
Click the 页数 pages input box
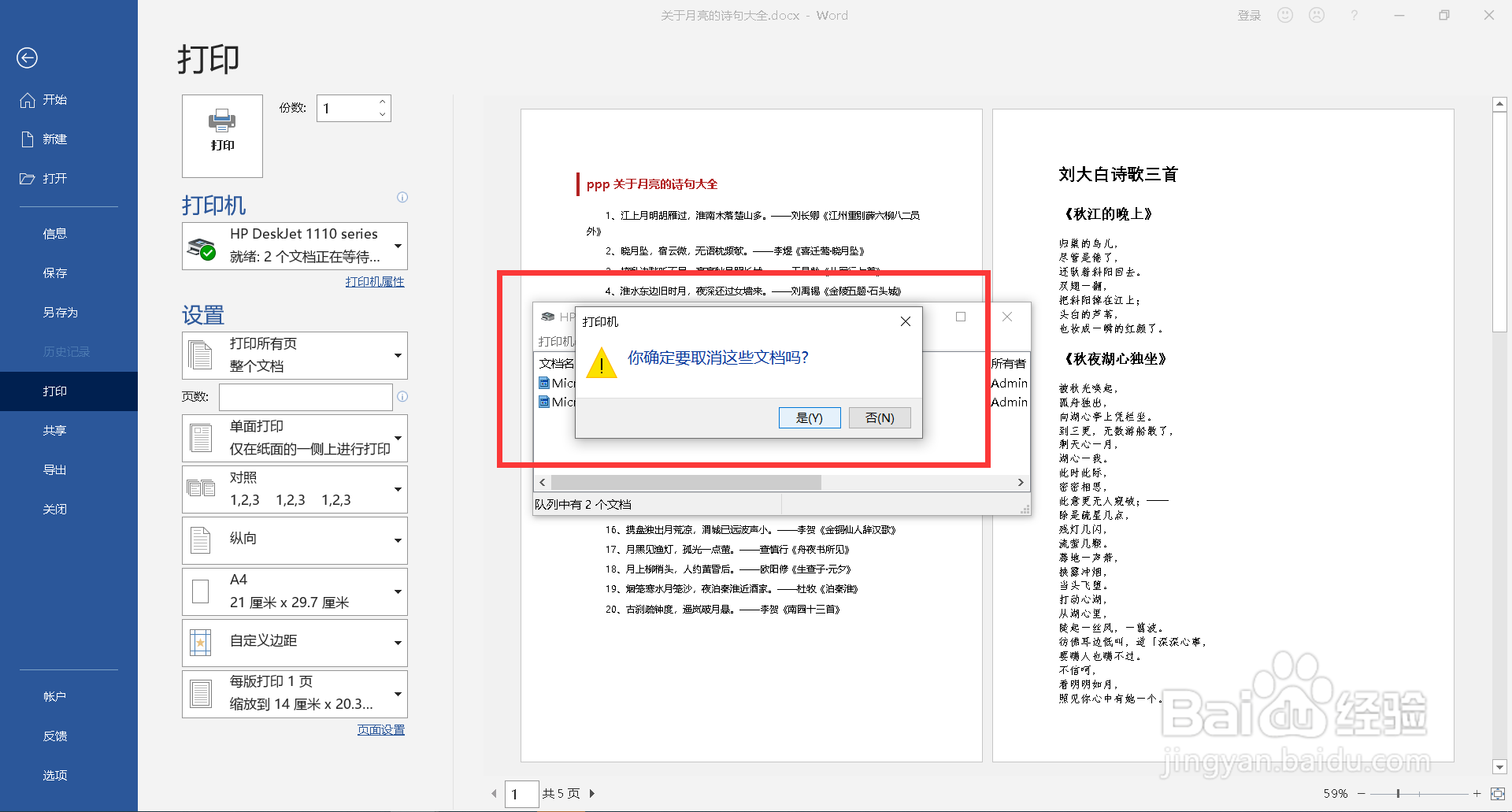pyautogui.click(x=306, y=397)
